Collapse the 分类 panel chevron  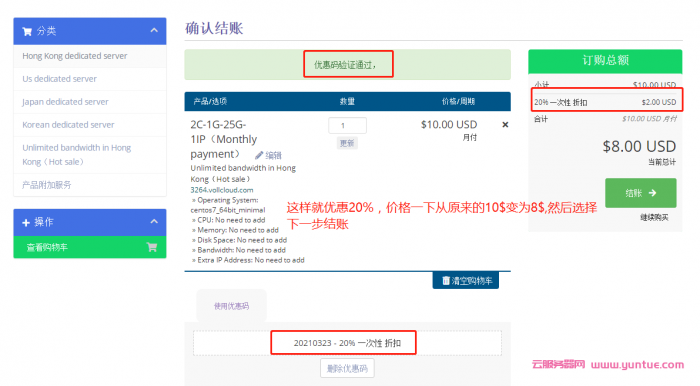(x=154, y=31)
